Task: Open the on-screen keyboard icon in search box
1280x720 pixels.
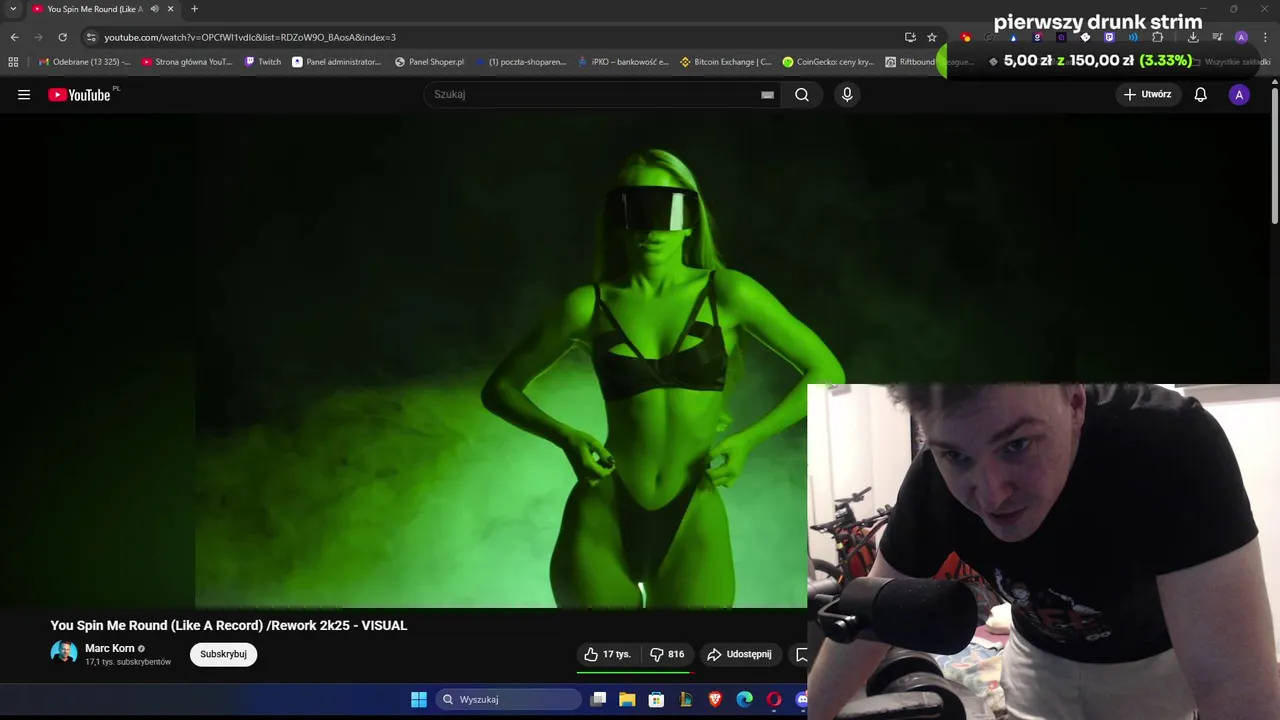Action: [767, 95]
